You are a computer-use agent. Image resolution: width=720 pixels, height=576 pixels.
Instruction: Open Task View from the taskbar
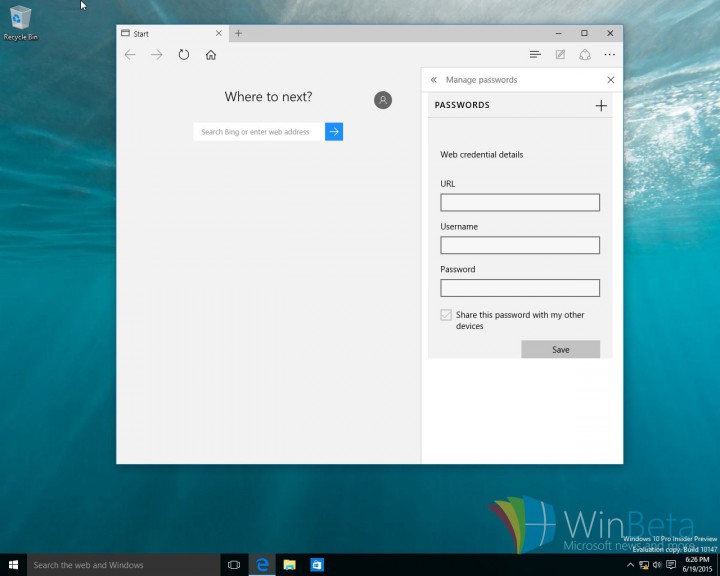coord(234,565)
